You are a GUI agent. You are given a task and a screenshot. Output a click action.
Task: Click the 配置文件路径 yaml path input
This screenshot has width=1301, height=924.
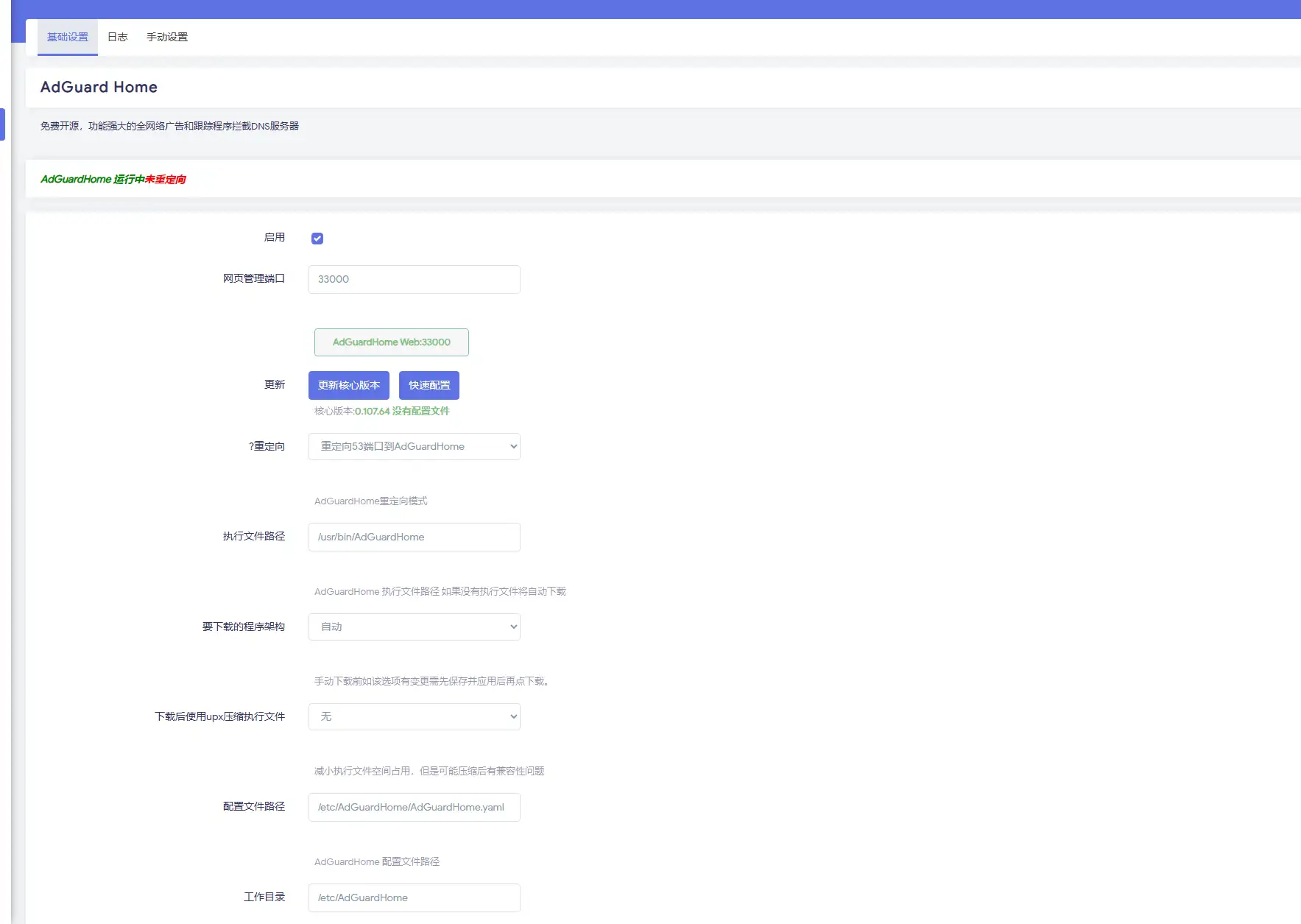[x=414, y=807]
